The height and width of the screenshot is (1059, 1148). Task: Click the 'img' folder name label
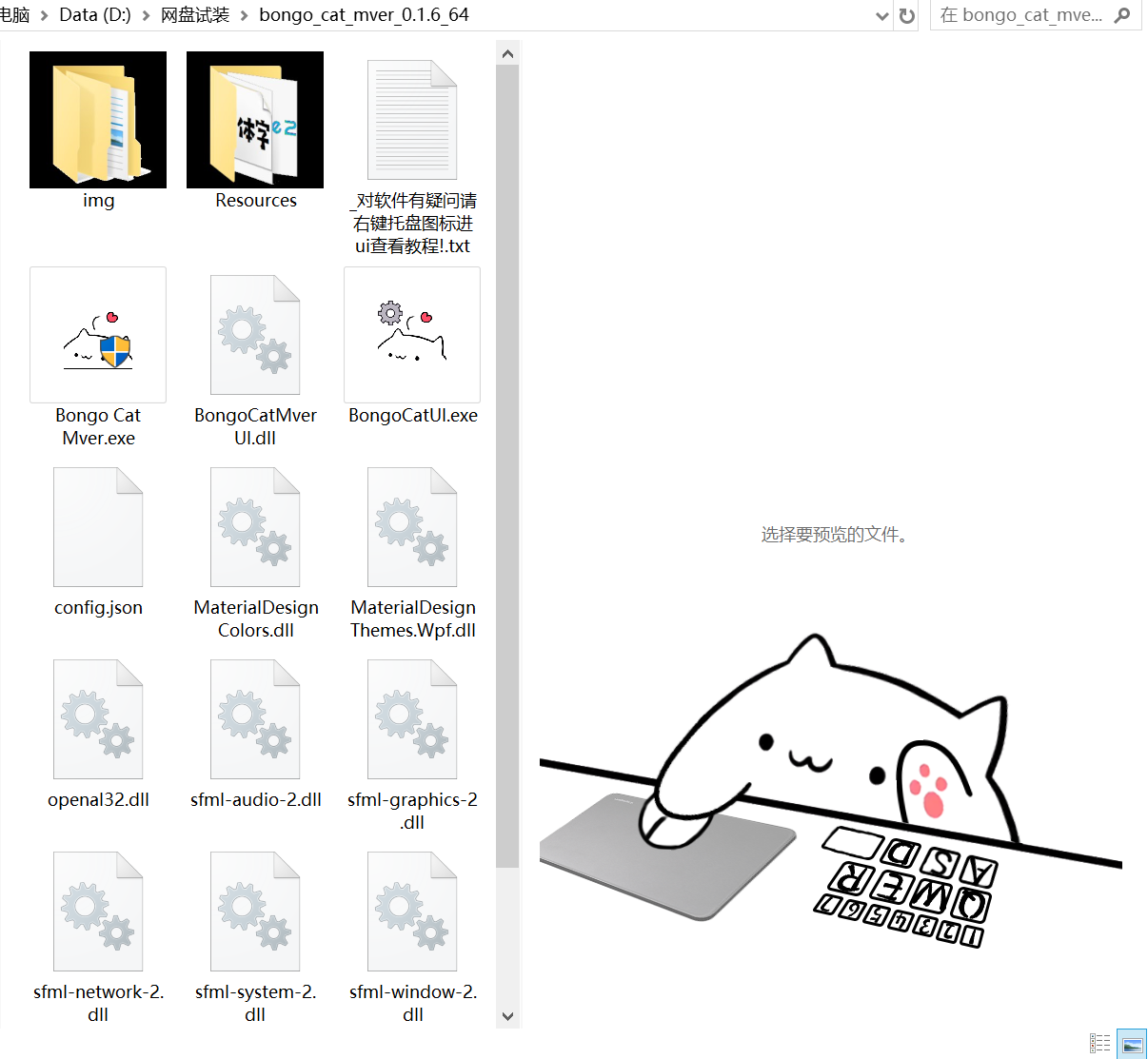click(98, 201)
